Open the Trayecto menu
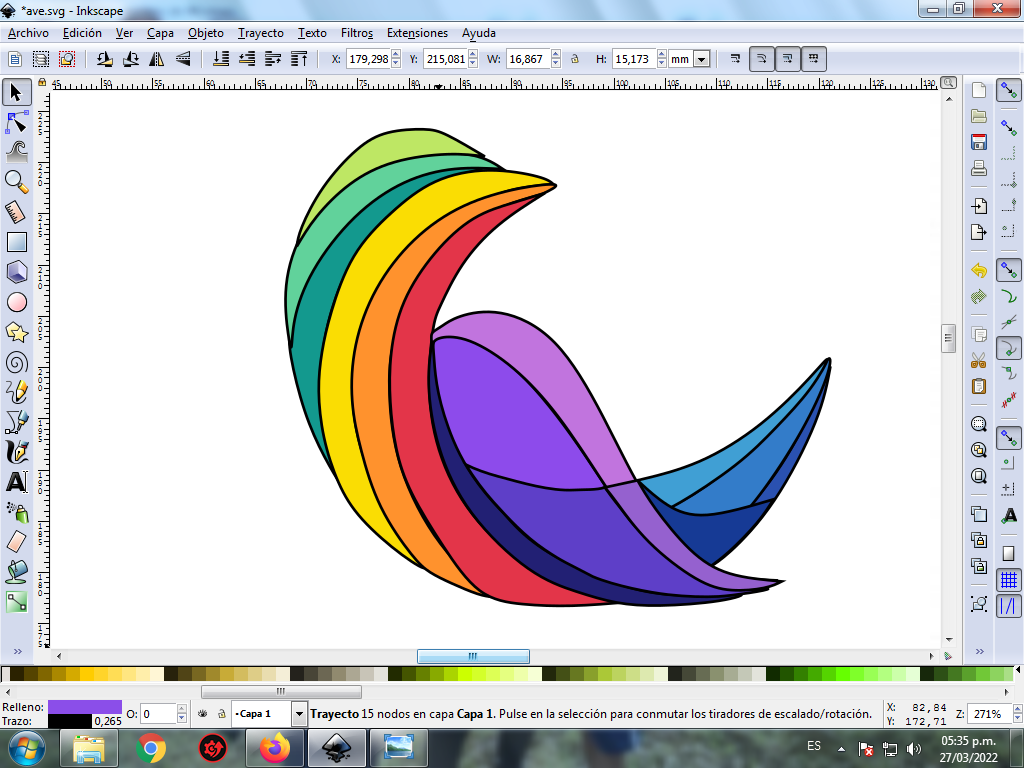This screenshot has height=768, width=1024. [260, 33]
